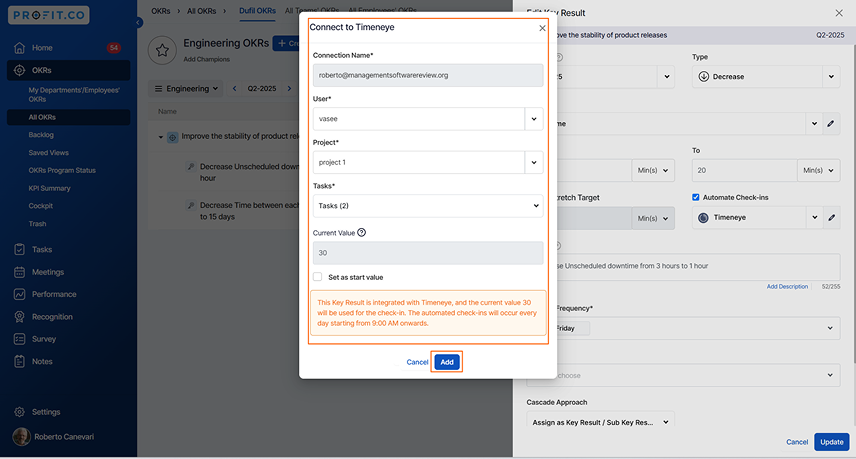This screenshot has width=856, height=459.
Task: Click the Q2-2025 quarter label
Action: point(261,88)
